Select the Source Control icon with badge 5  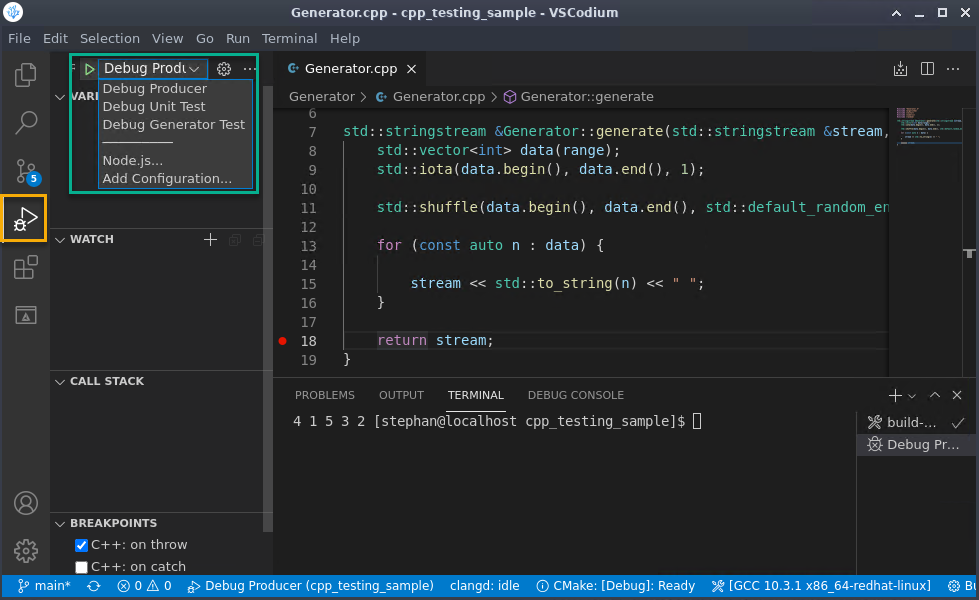(x=26, y=170)
